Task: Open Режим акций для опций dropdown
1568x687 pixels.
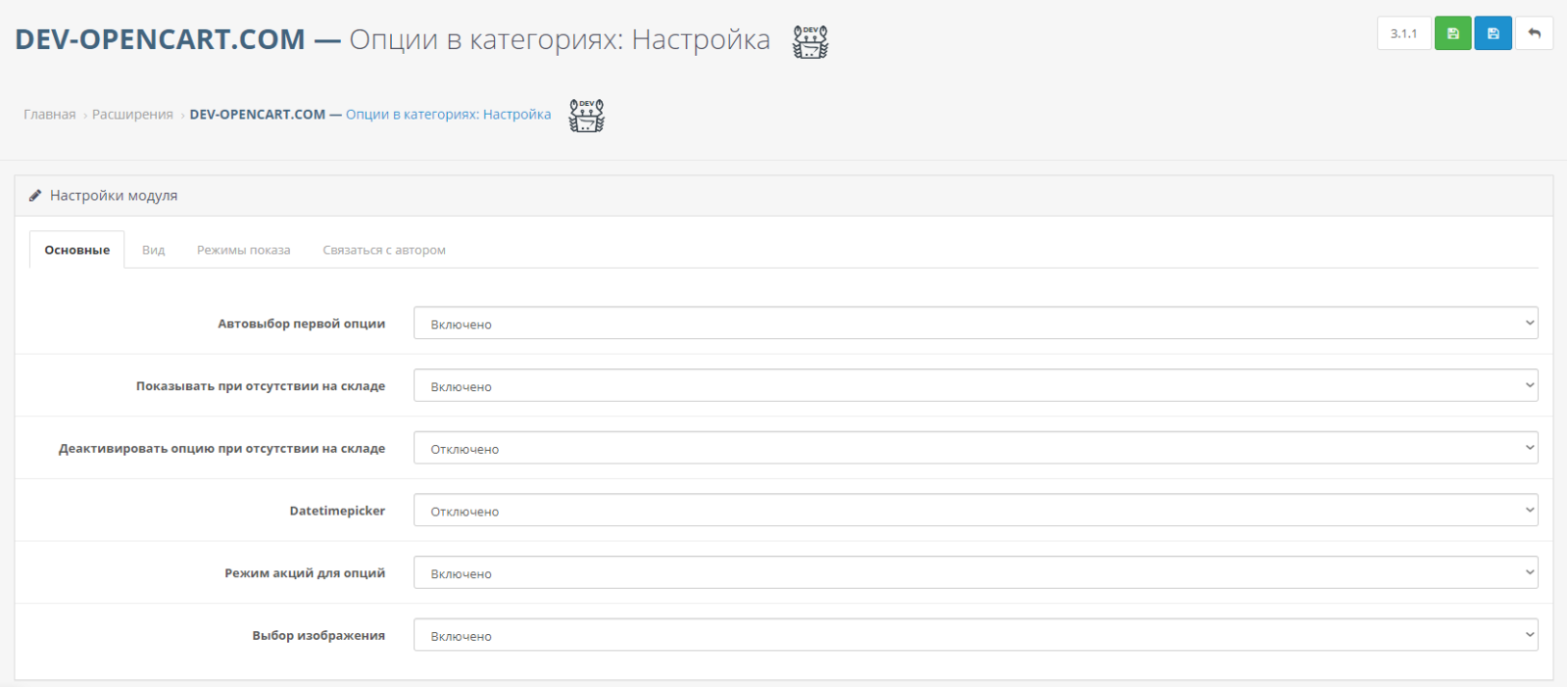Action: point(975,572)
